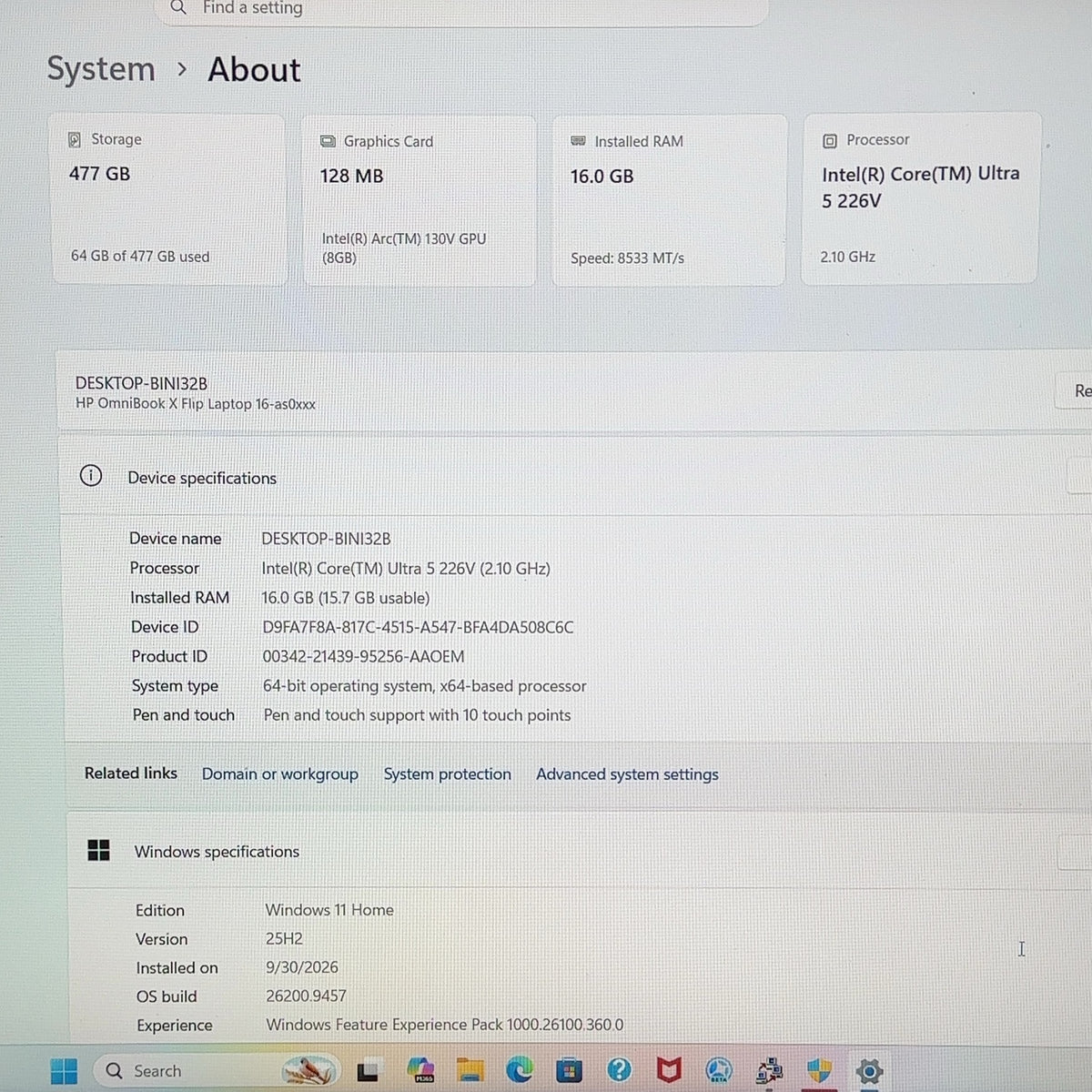Click the taskbar Search box

point(217,1071)
